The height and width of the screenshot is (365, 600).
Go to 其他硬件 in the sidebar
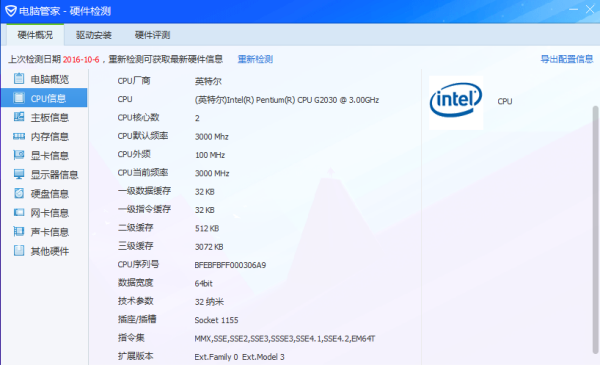coord(50,251)
